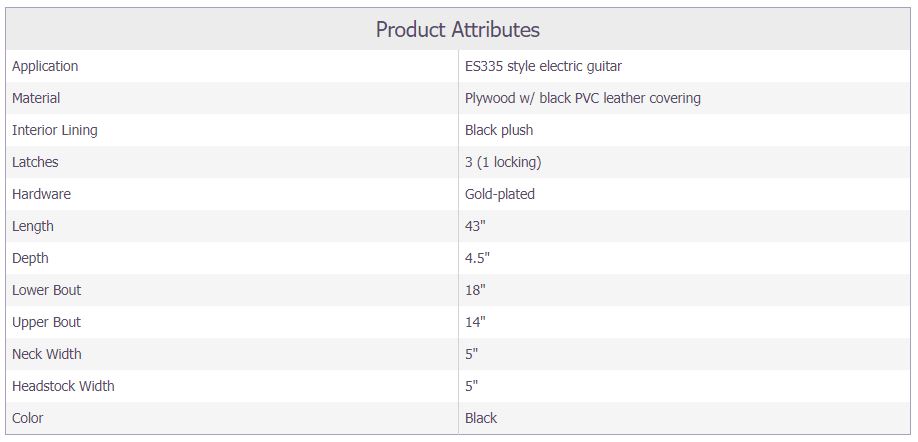918x442 pixels.
Task: Click the Plywood w/ black PVC leather covering text
Action: click(583, 98)
